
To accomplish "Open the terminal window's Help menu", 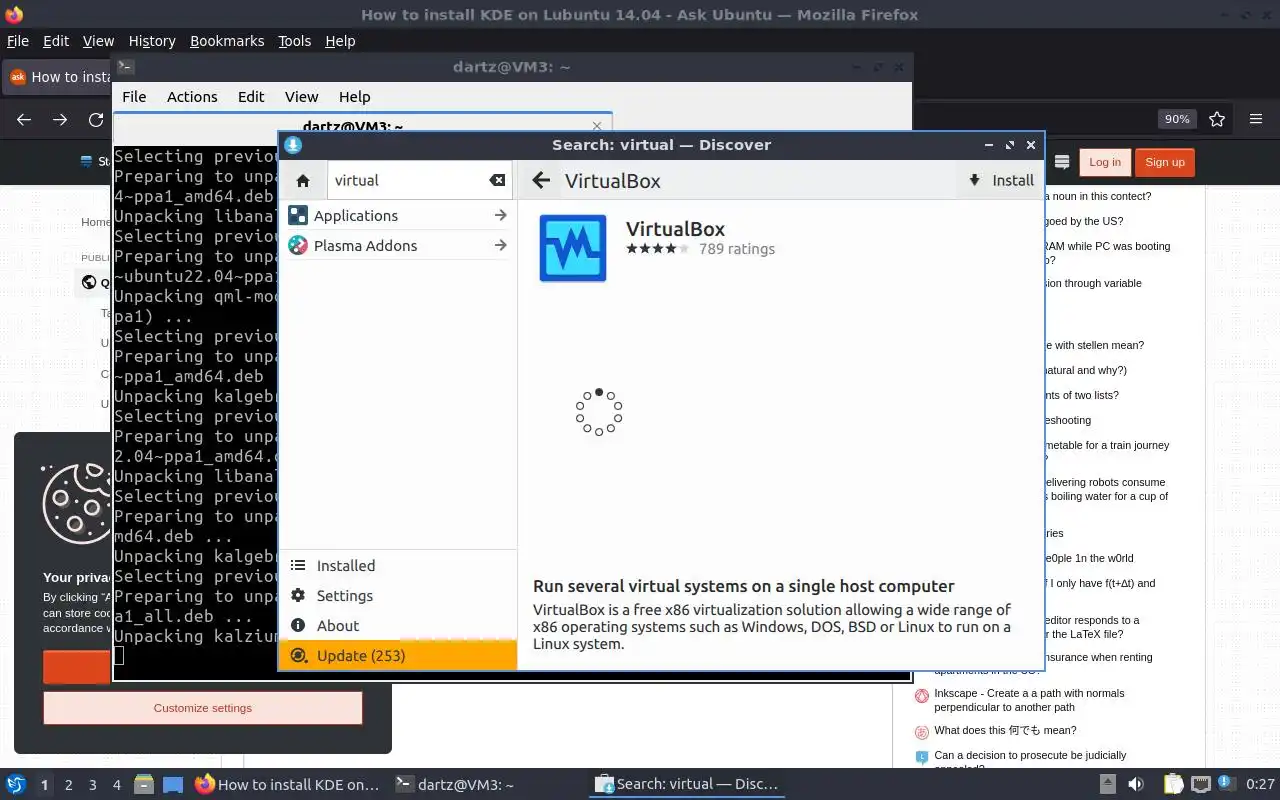I will click(355, 97).
